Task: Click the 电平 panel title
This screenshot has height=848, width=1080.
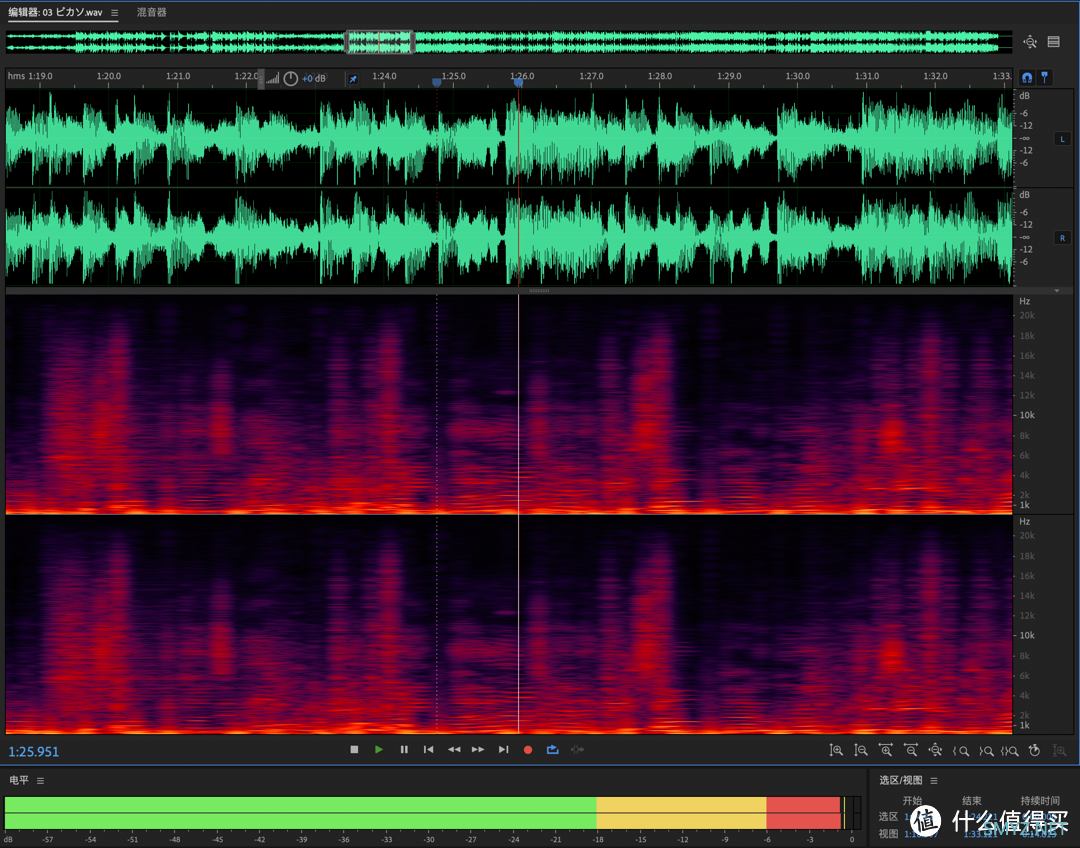Action: tap(19, 780)
